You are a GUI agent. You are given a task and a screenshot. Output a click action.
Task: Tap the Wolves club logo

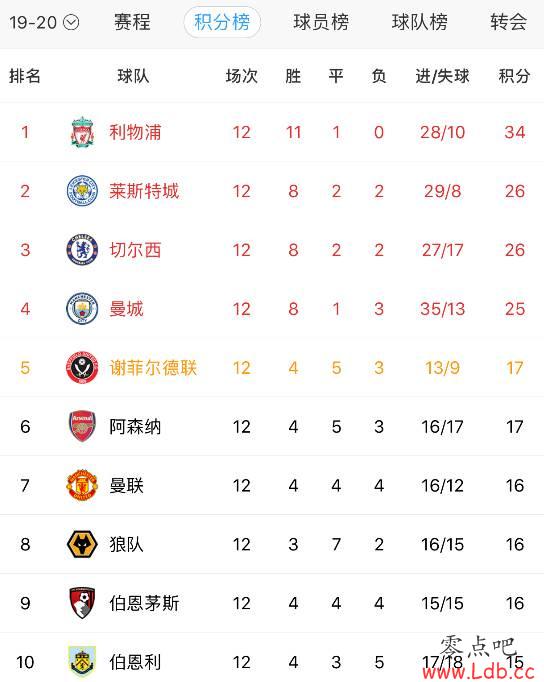(82, 544)
